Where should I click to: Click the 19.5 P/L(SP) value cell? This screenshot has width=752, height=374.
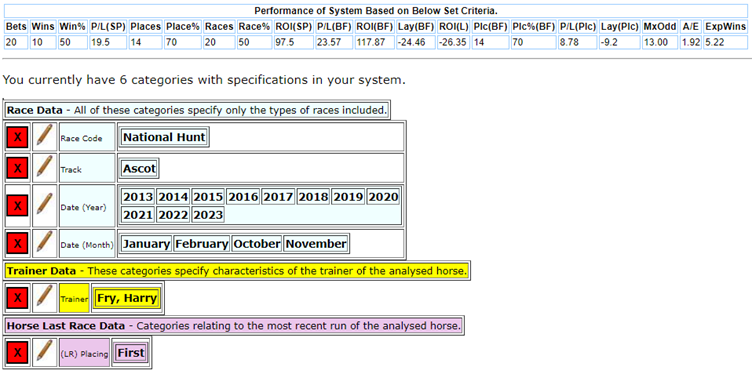tap(108, 42)
